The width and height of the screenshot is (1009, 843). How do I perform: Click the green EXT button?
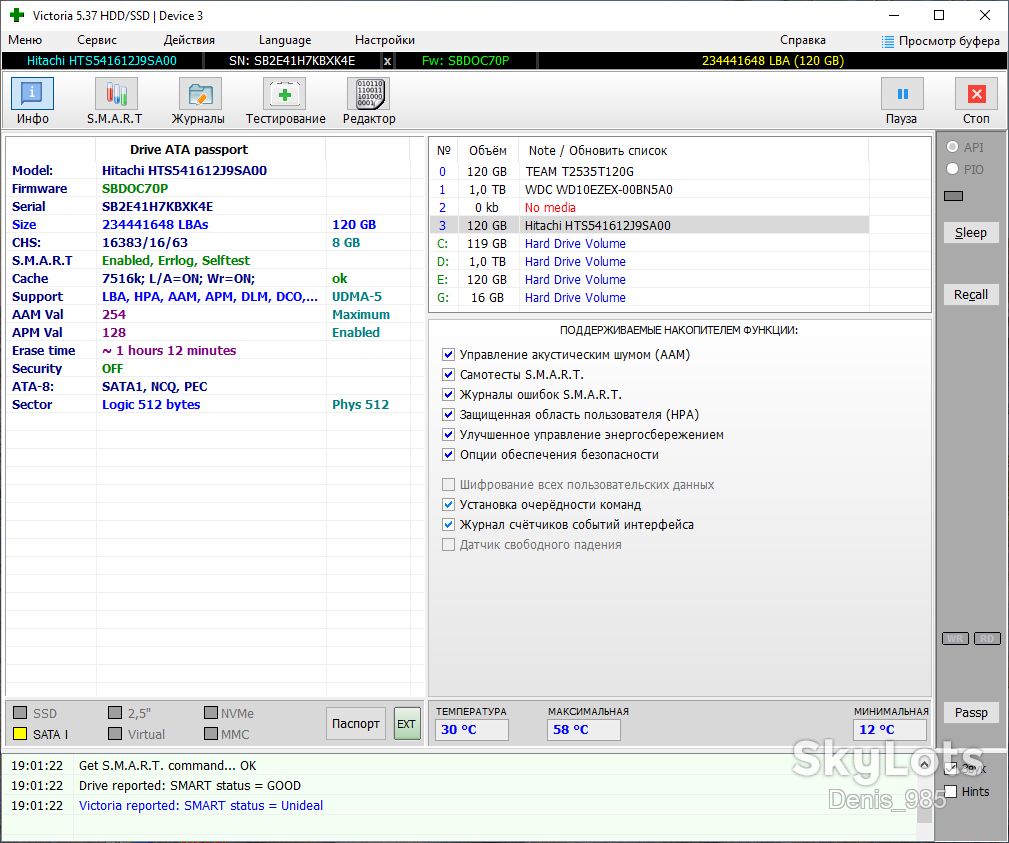(x=407, y=724)
